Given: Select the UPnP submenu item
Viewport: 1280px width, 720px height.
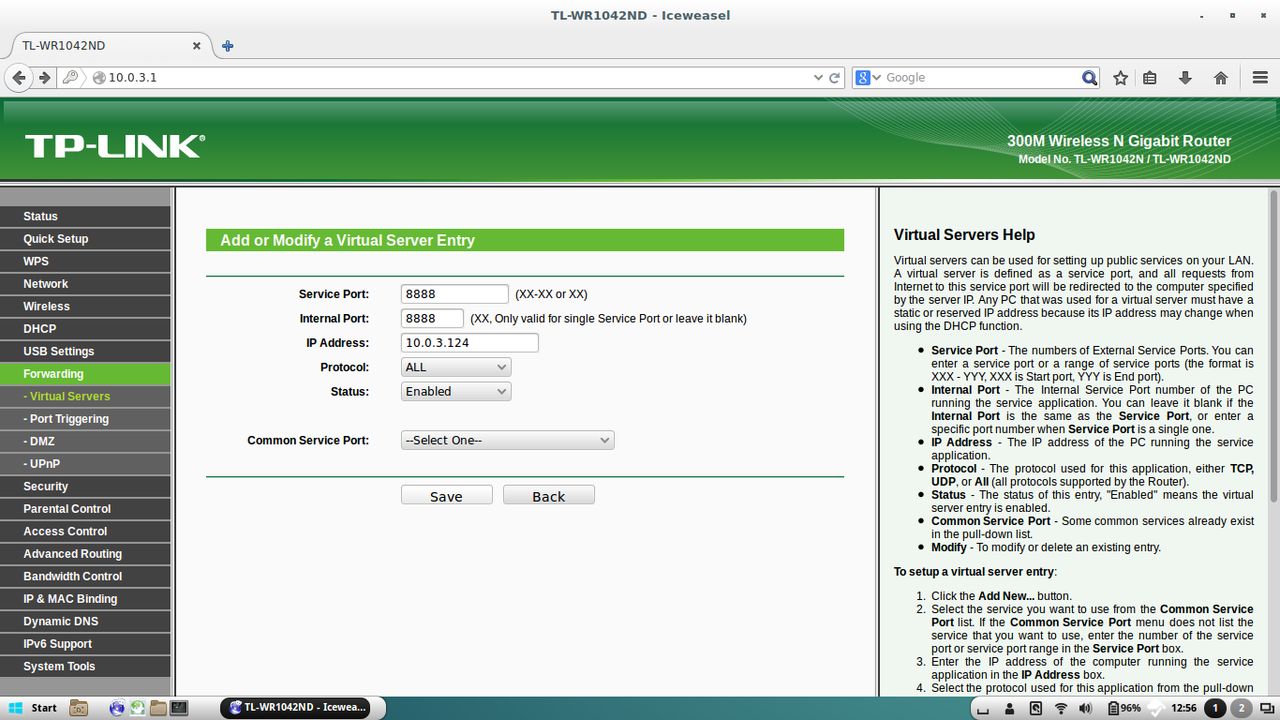Looking at the screenshot, I should pos(85,464).
